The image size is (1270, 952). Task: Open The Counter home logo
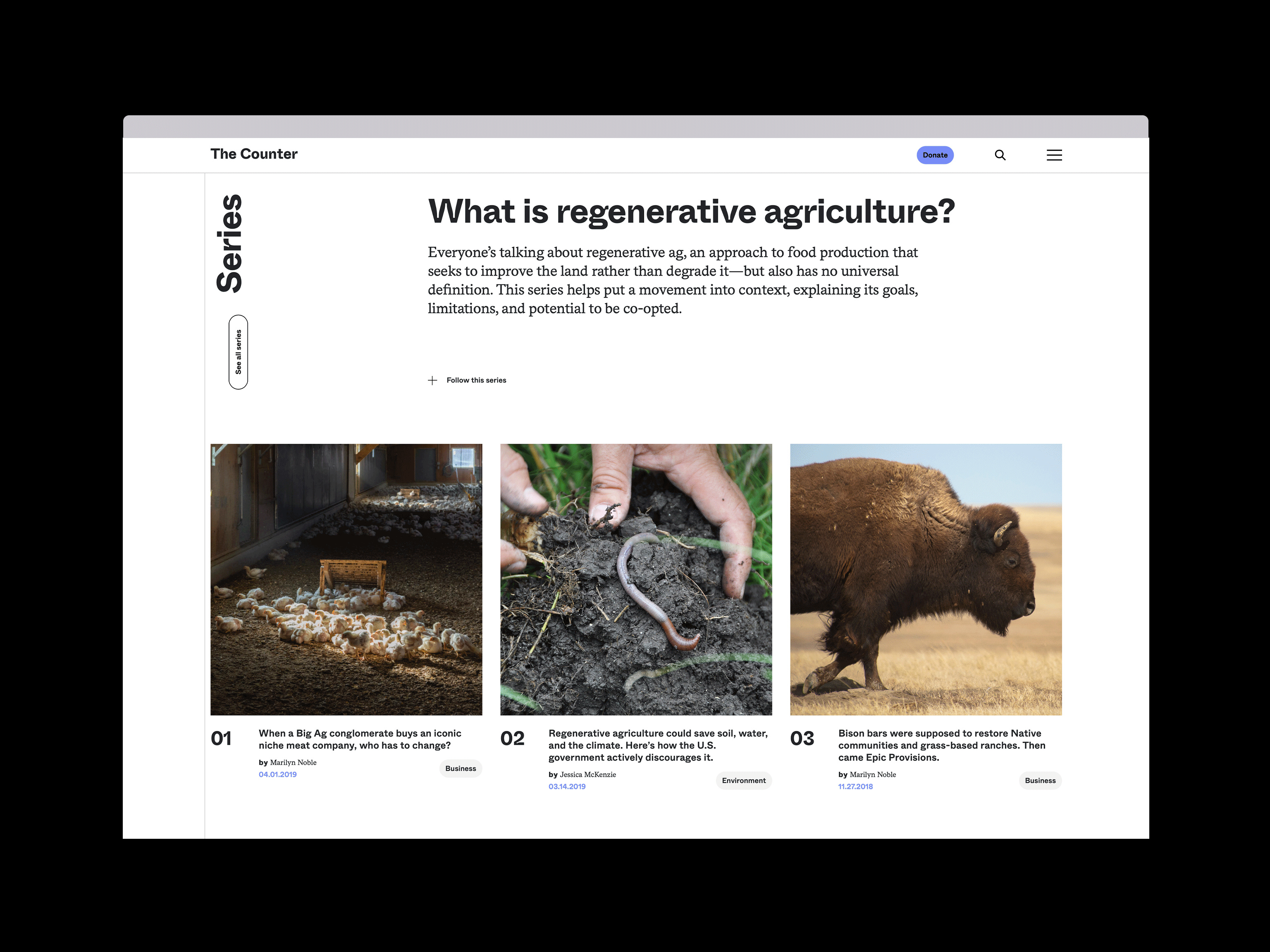click(x=254, y=154)
